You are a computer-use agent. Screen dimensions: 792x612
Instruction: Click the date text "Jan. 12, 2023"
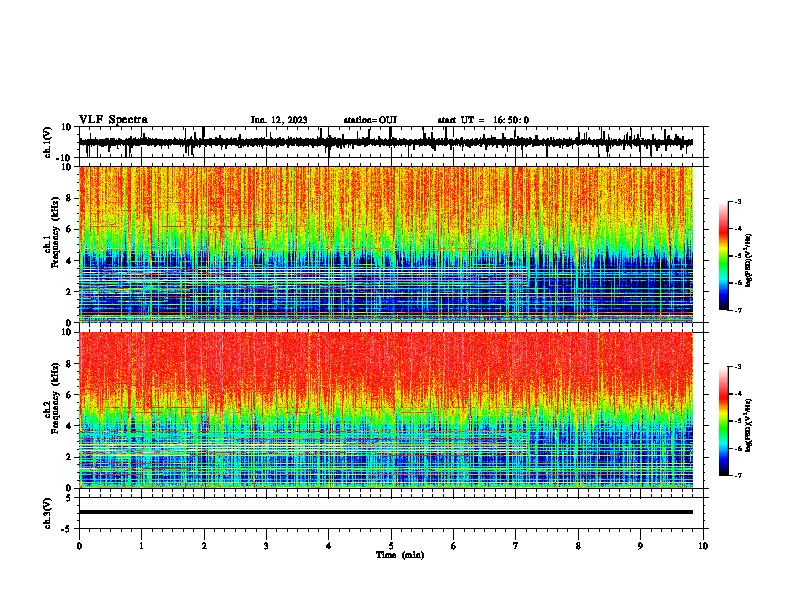[279, 120]
